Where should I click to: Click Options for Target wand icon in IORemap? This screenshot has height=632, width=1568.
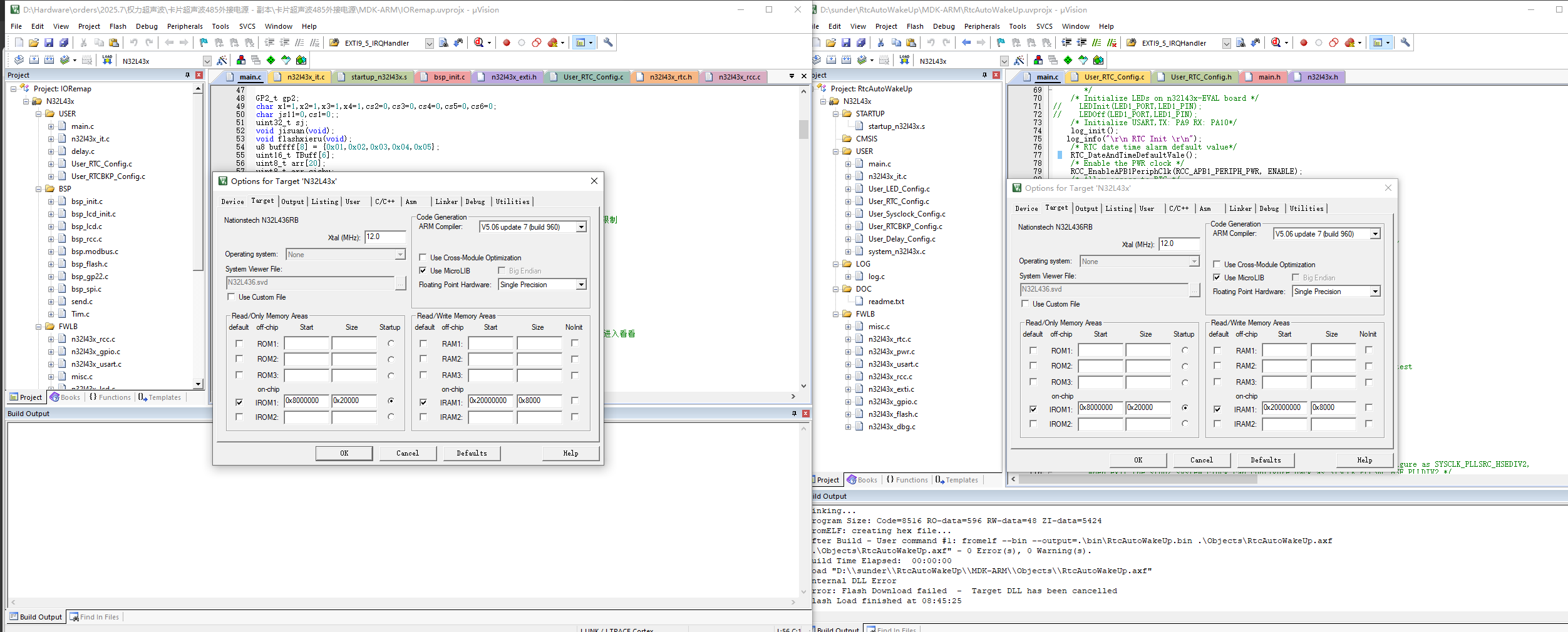pos(222,60)
